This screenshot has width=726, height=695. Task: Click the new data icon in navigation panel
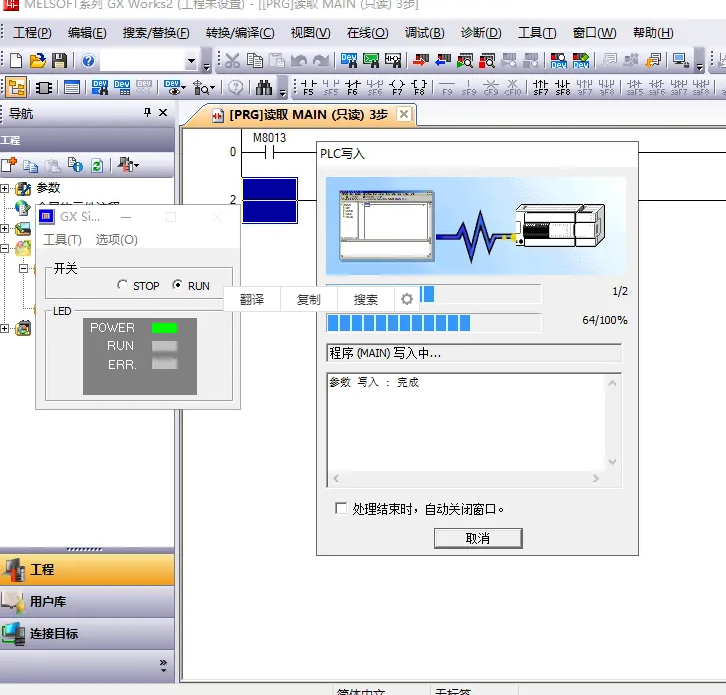(9, 165)
